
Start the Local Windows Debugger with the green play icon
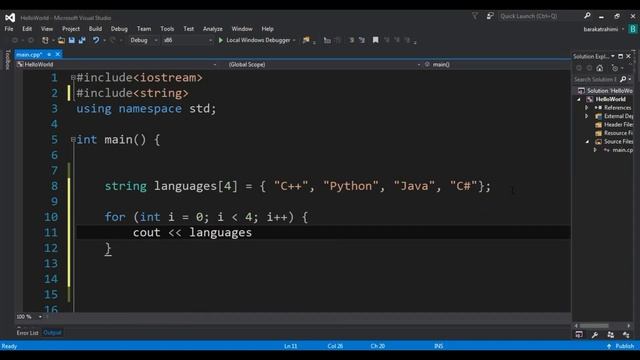pos(220,40)
